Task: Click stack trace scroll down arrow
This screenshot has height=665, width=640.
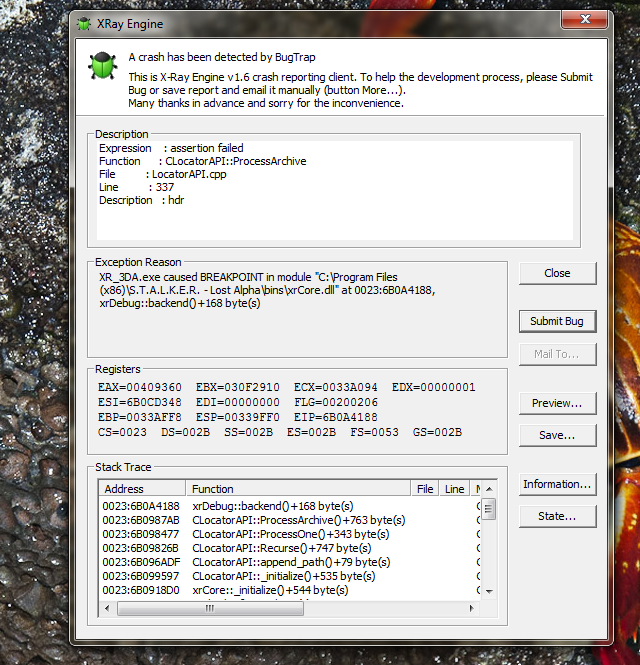Action: [x=489, y=591]
